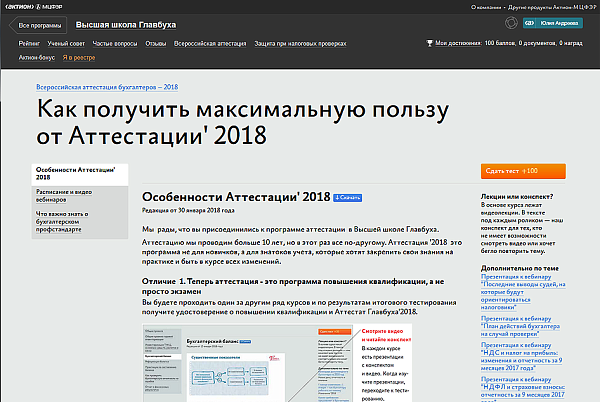The image size is (600, 402).
Task: Click the page heading Как получить максимальную пользу
Action: pyautogui.click(x=243, y=122)
